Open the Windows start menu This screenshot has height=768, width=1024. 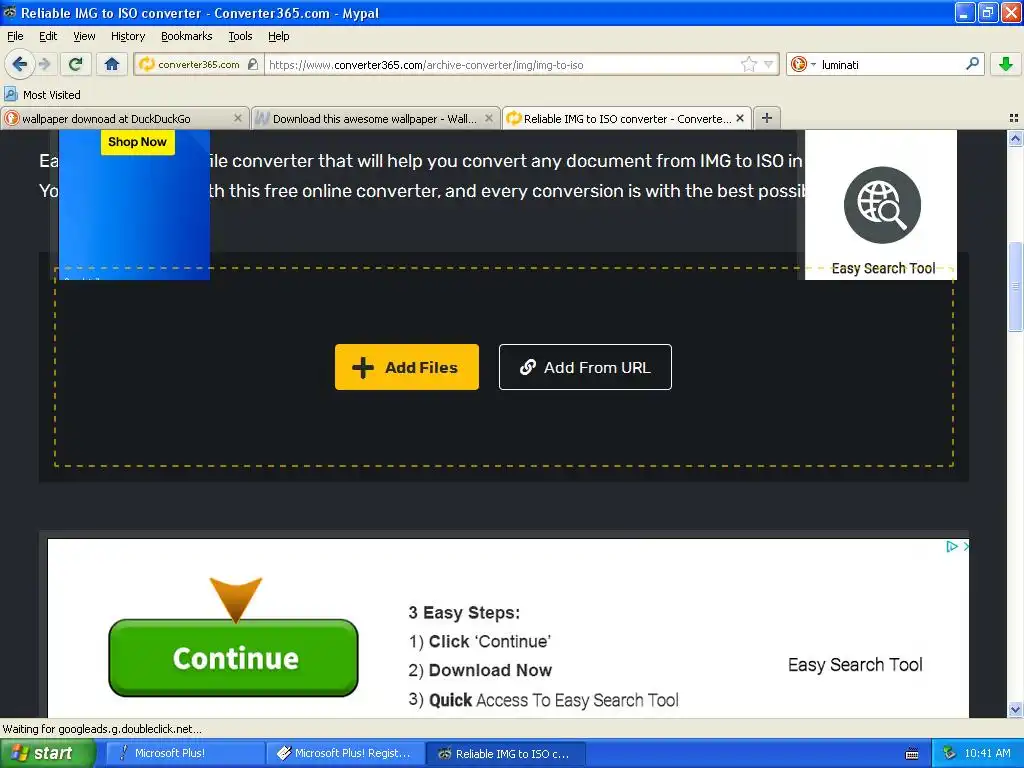47,753
